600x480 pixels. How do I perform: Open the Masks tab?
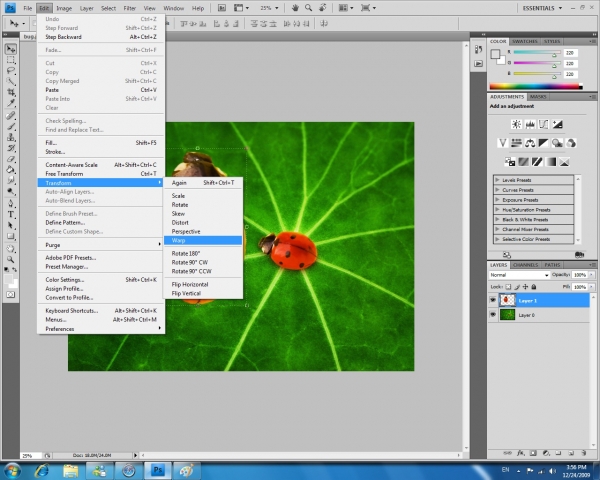(538, 97)
